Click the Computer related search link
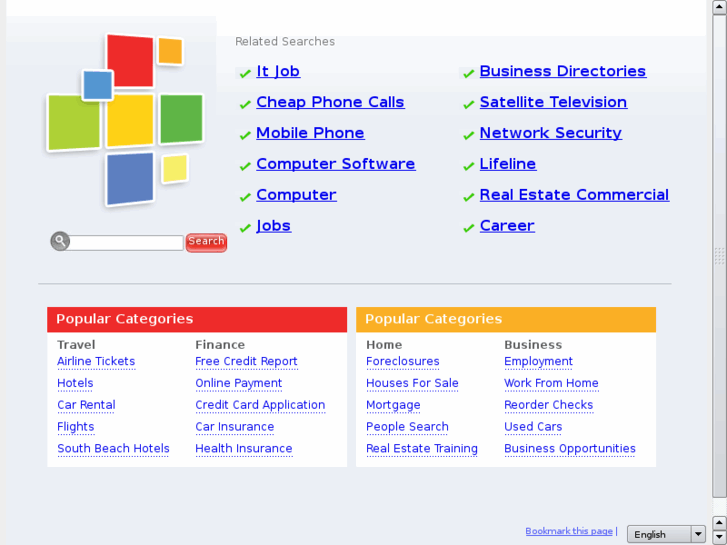 click(296, 195)
